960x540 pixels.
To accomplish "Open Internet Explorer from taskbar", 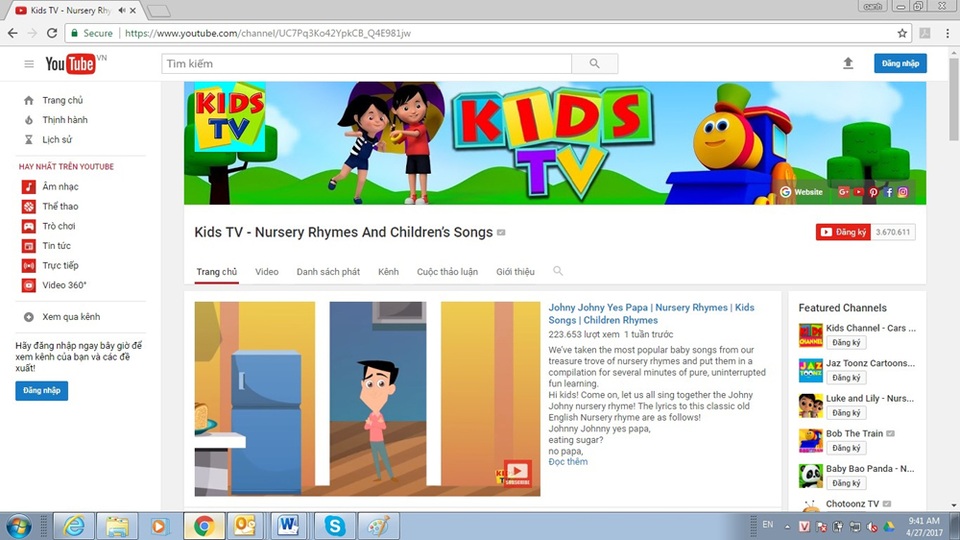I will tap(74, 526).
